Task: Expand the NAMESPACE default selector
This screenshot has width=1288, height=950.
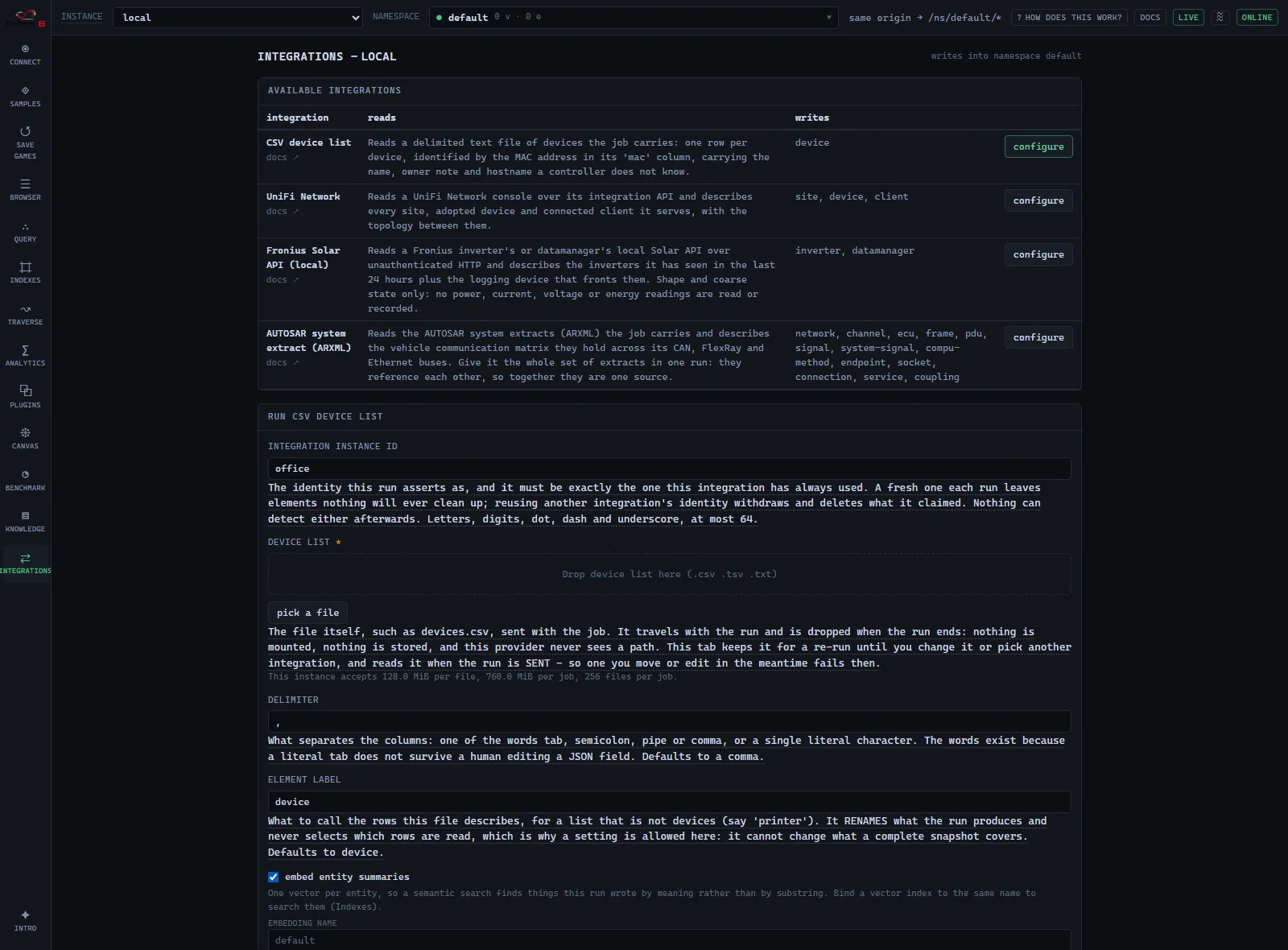Action: [x=634, y=18]
